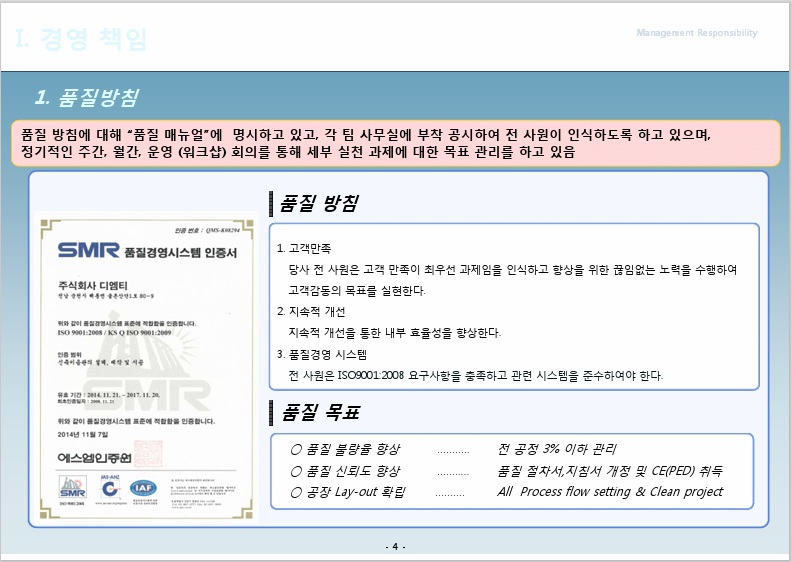Click the red seal stamp on certificate
Image resolution: width=792 pixels, height=562 pixels.
tap(148, 454)
